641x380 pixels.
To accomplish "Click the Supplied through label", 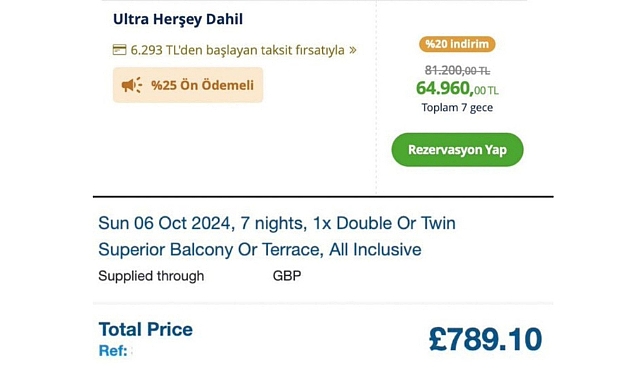I will pyautogui.click(x=151, y=276).
